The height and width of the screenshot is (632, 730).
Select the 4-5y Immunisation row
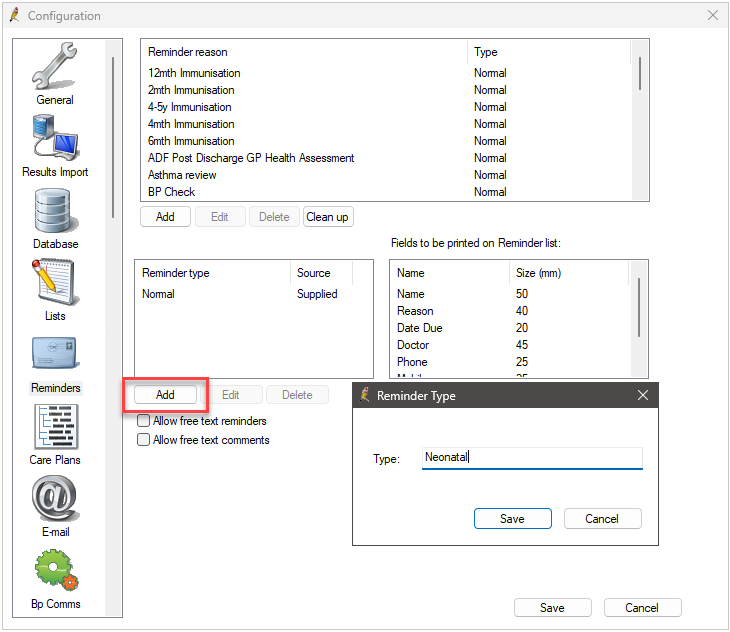(x=386, y=107)
